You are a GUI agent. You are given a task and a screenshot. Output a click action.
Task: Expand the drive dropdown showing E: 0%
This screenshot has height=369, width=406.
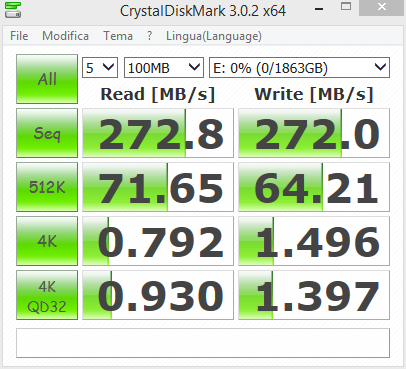(299, 68)
